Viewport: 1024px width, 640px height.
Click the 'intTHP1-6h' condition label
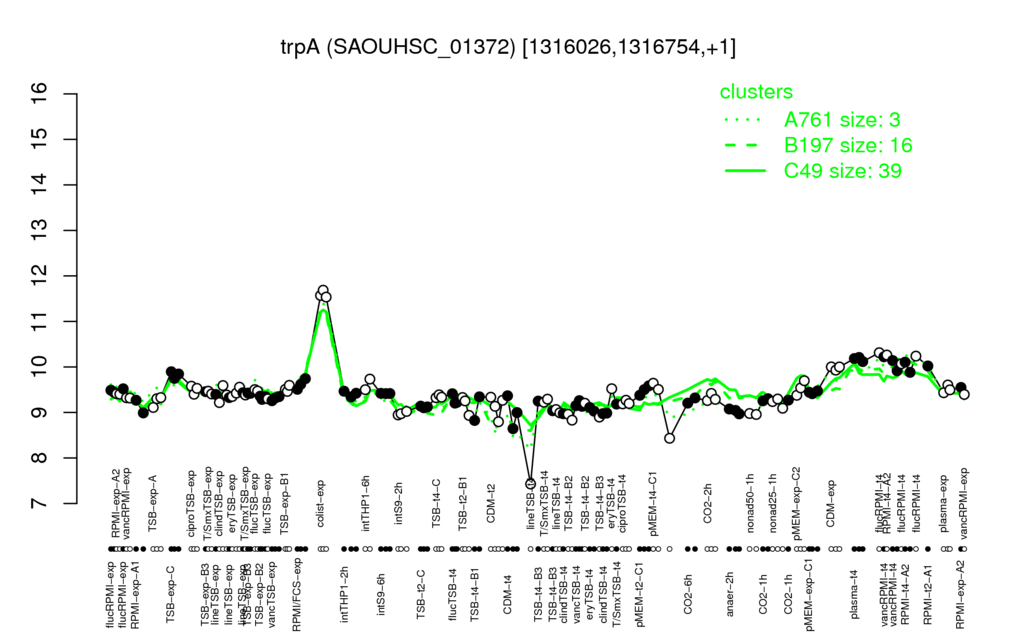pos(366,502)
